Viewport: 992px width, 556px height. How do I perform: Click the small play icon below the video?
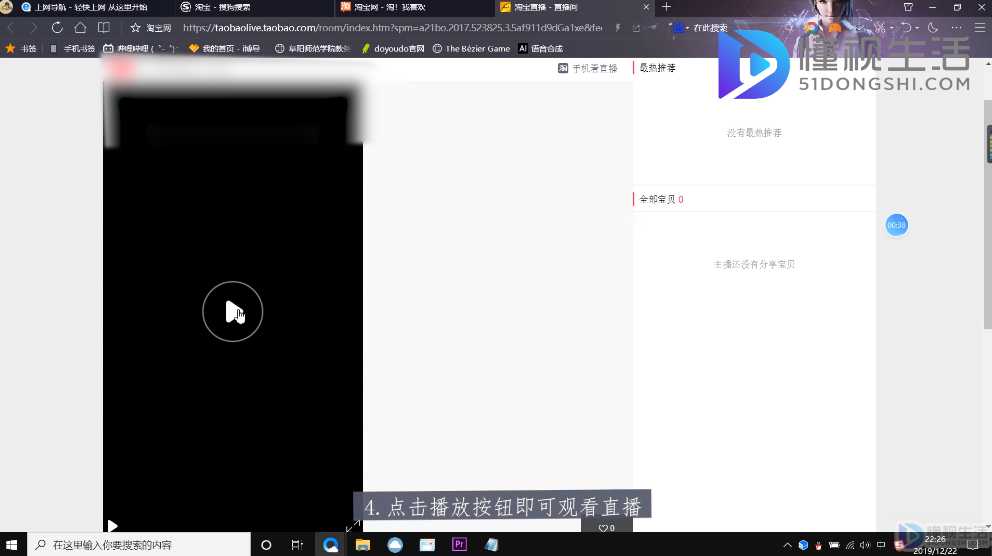pos(112,526)
